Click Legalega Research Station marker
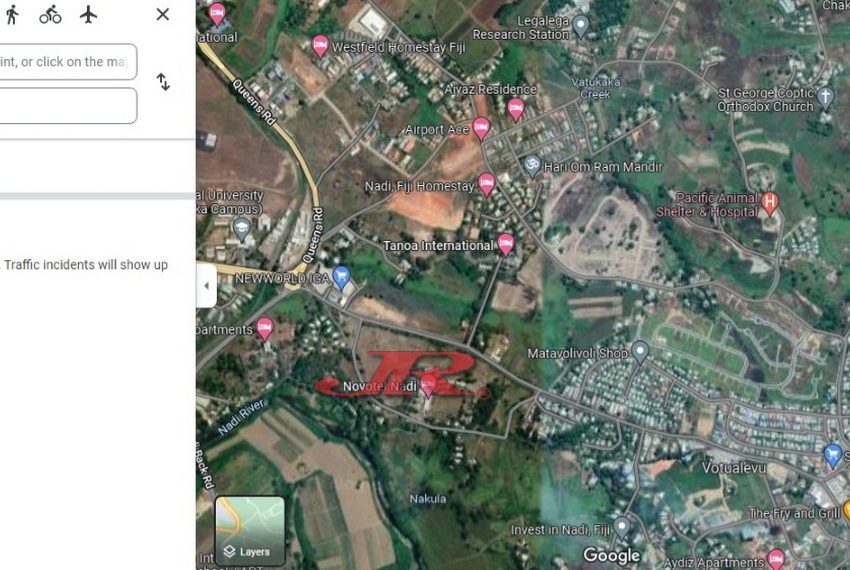850x570 pixels. point(581,25)
